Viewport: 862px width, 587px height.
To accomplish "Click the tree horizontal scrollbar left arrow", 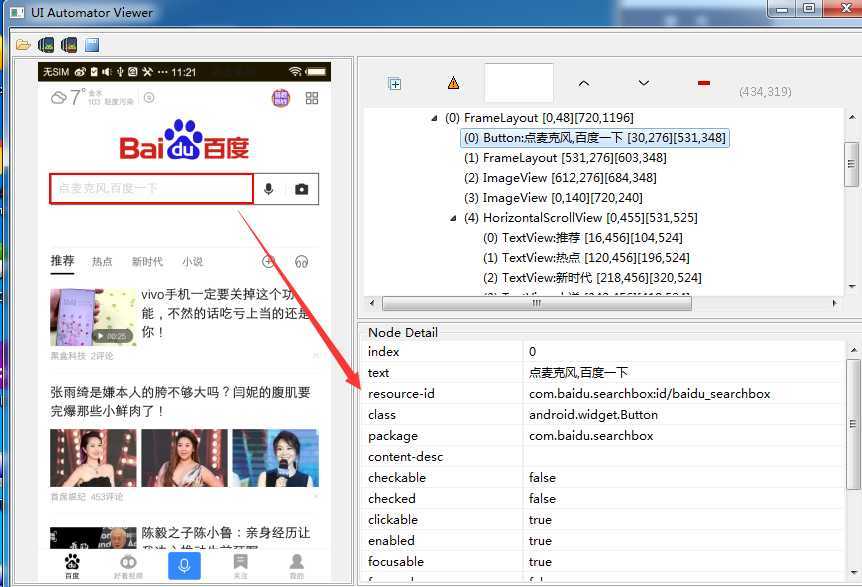I will (372, 303).
